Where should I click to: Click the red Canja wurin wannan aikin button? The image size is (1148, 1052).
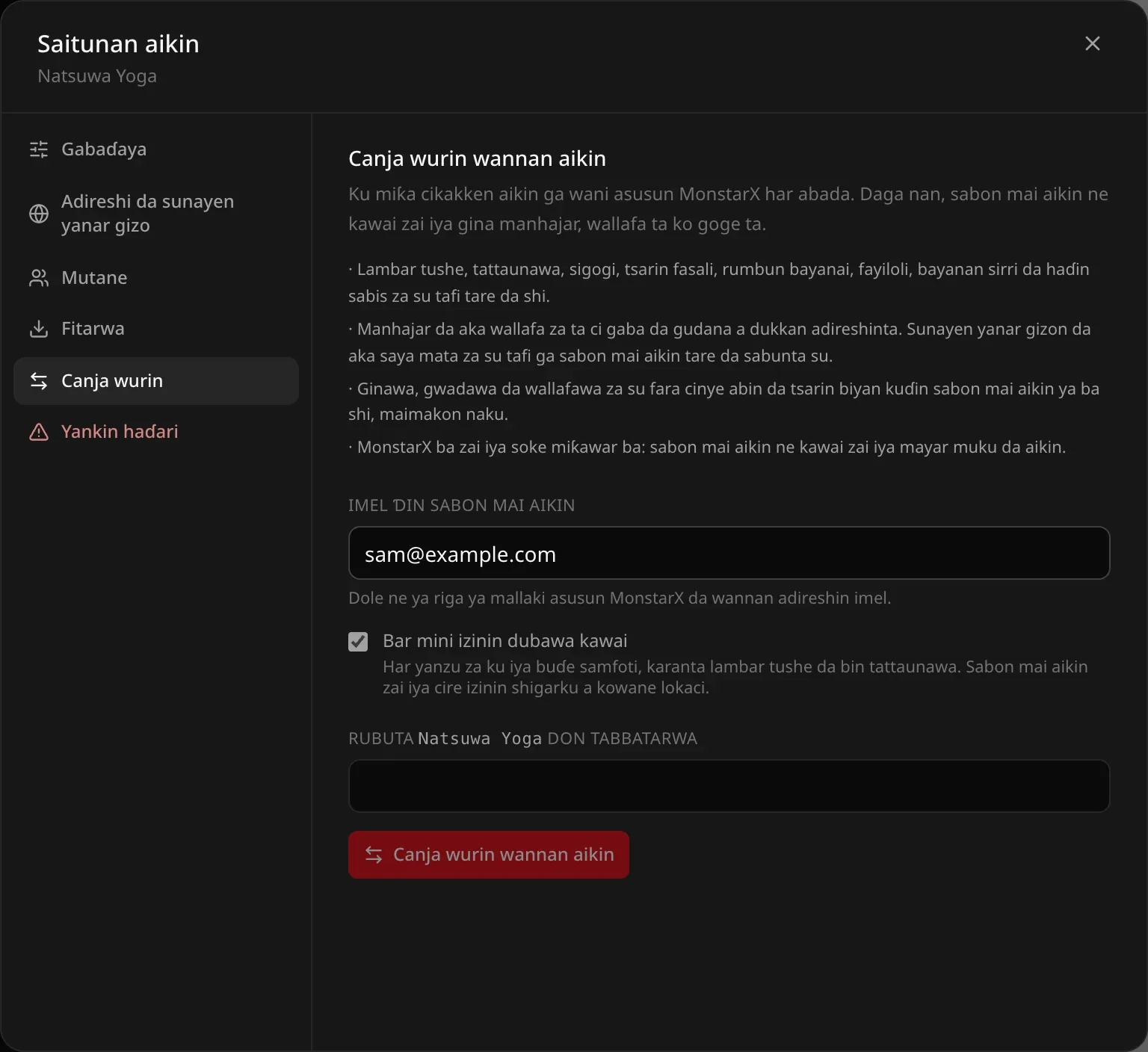[x=489, y=855]
